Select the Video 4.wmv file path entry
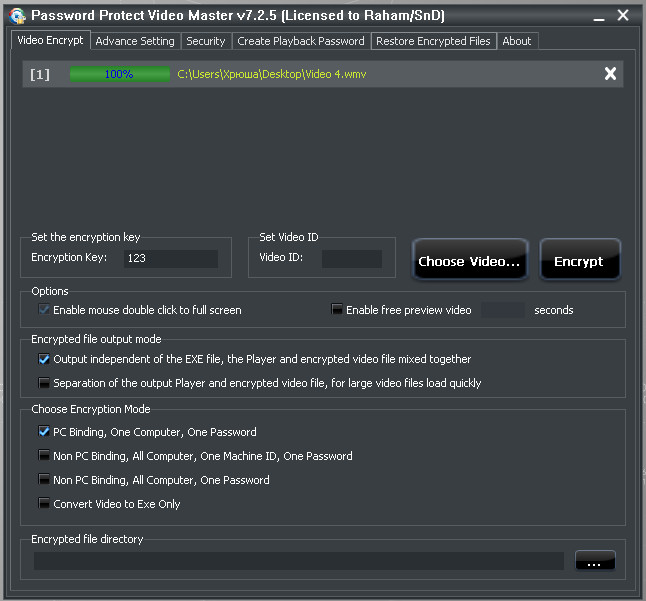This screenshot has height=601, width=646. [272, 74]
